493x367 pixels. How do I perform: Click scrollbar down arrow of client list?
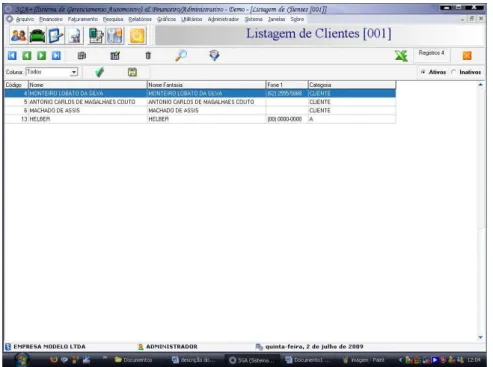point(480,337)
